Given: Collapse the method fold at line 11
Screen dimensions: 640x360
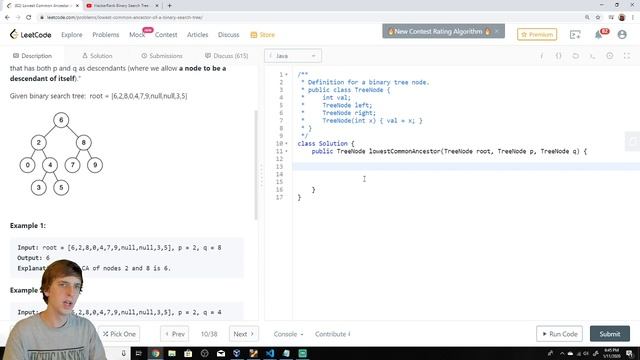Looking at the screenshot, I should click(286, 151).
